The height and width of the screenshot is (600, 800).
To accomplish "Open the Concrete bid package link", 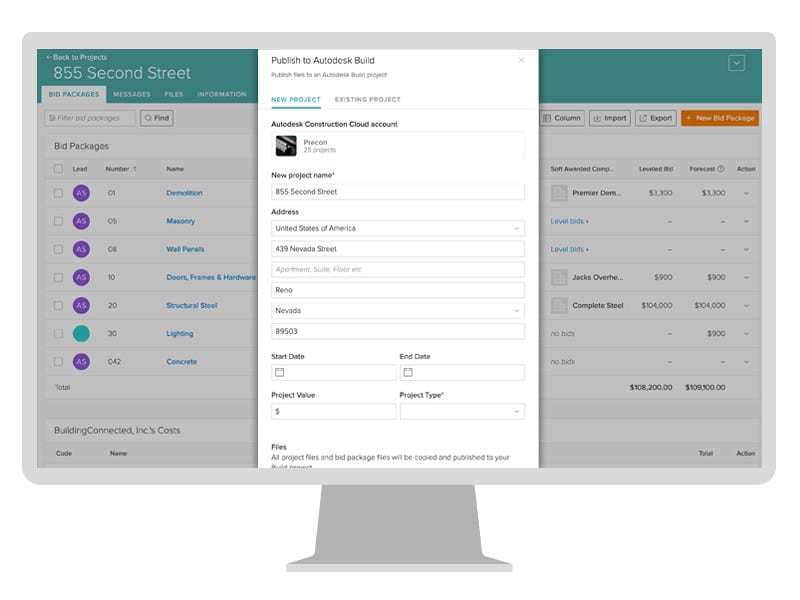I will (x=182, y=361).
